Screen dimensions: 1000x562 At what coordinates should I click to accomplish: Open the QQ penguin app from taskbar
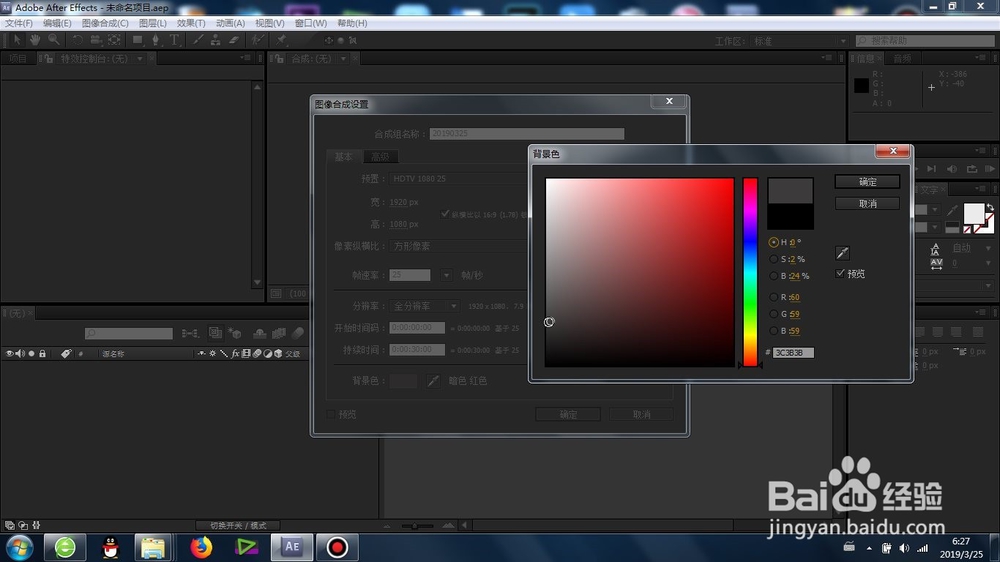coord(110,547)
